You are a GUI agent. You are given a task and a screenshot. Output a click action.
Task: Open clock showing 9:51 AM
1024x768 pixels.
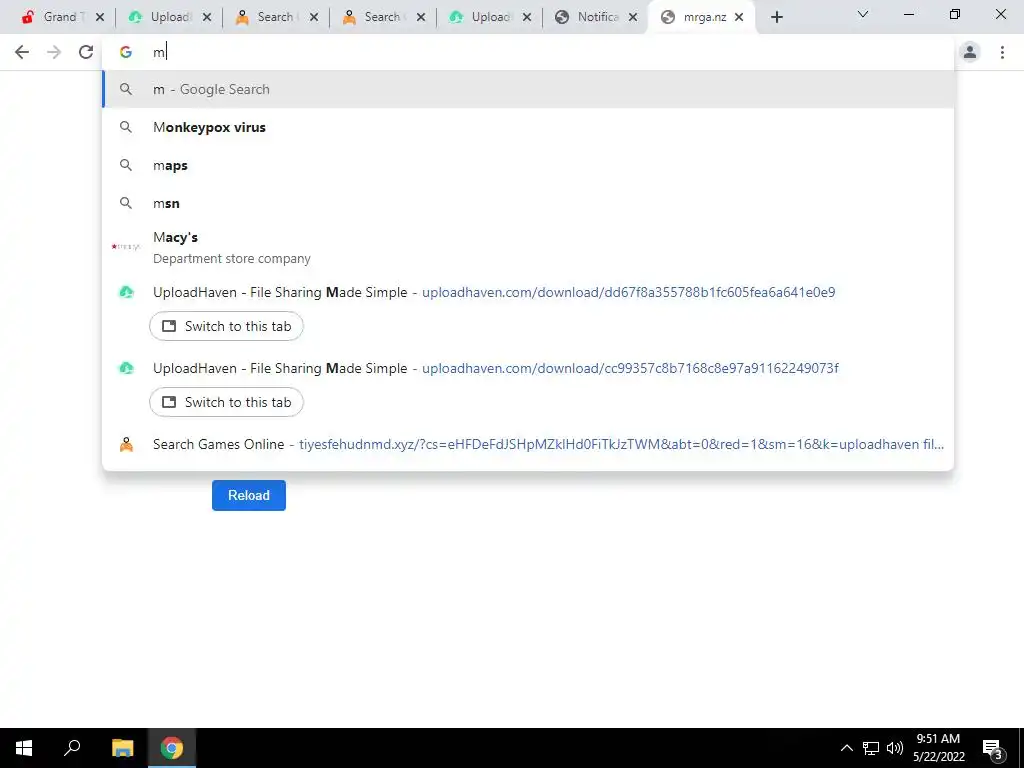pyautogui.click(x=938, y=748)
